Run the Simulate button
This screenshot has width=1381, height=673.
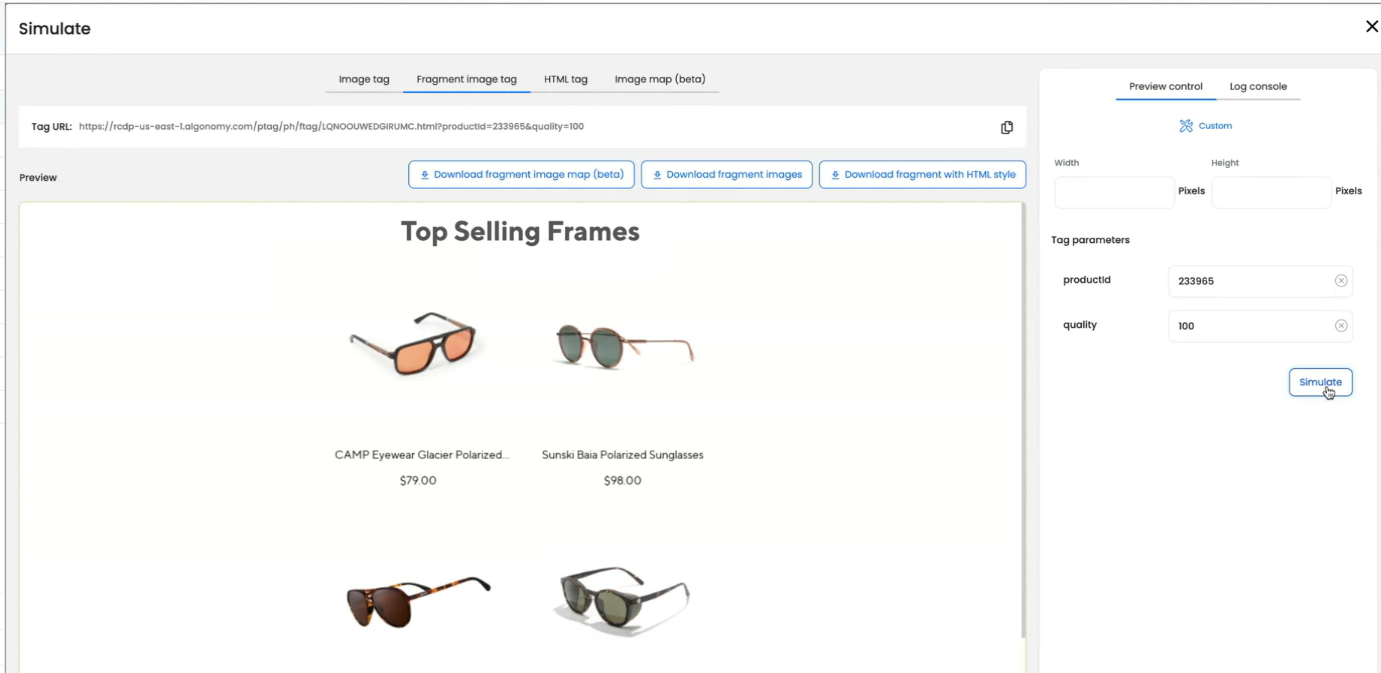1320,382
